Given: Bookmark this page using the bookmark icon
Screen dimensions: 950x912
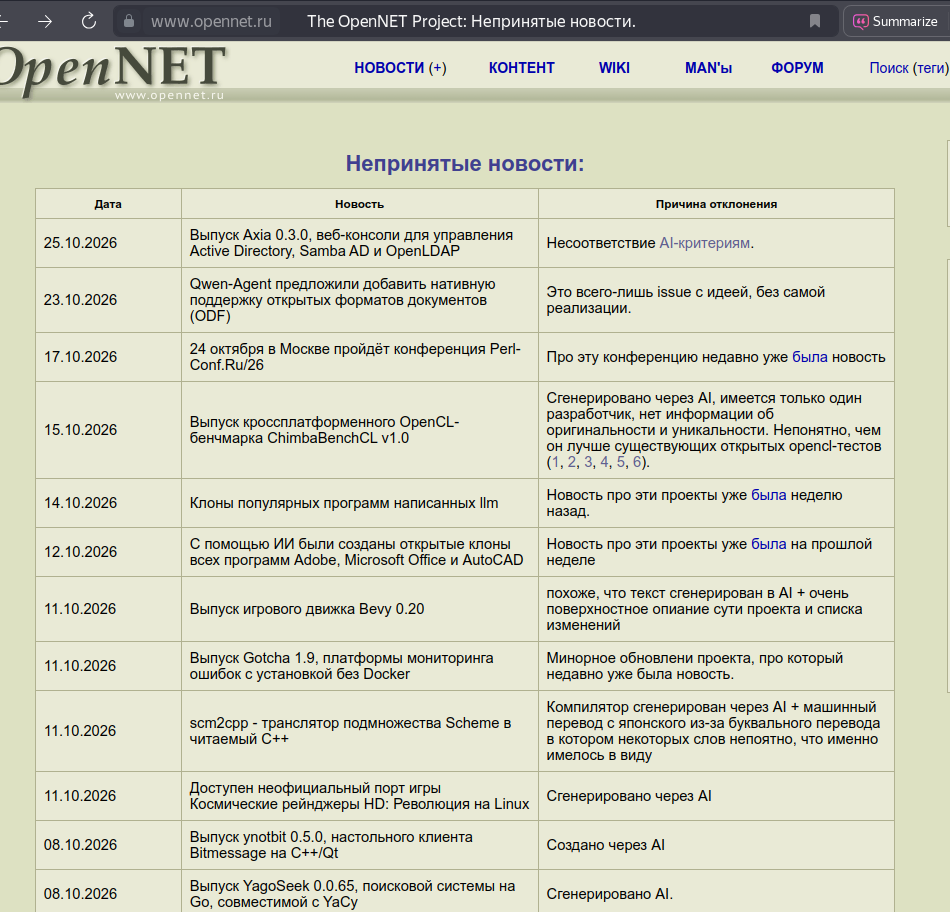Looking at the screenshot, I should coord(815,21).
